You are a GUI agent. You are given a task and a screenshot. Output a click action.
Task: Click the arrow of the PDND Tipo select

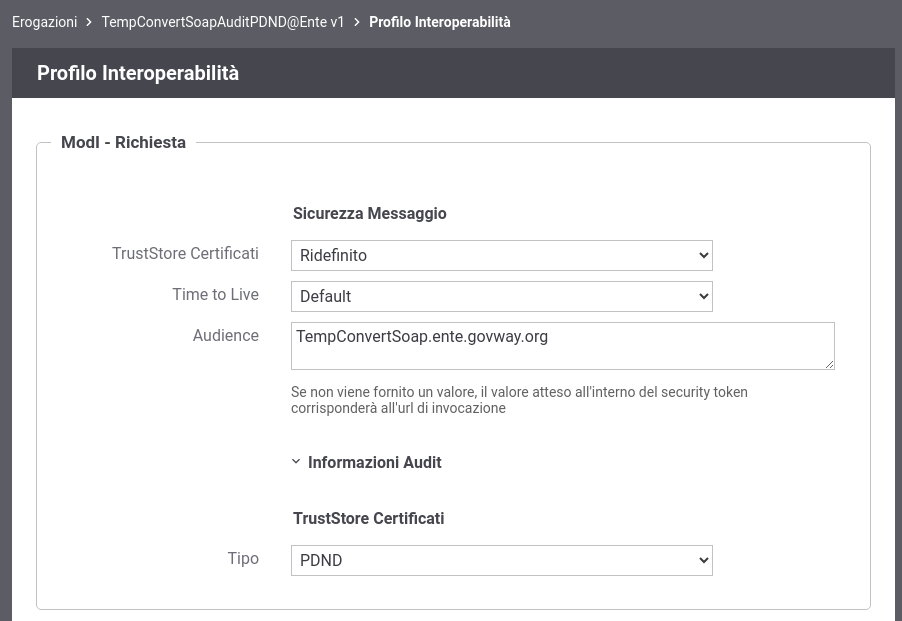click(703, 560)
